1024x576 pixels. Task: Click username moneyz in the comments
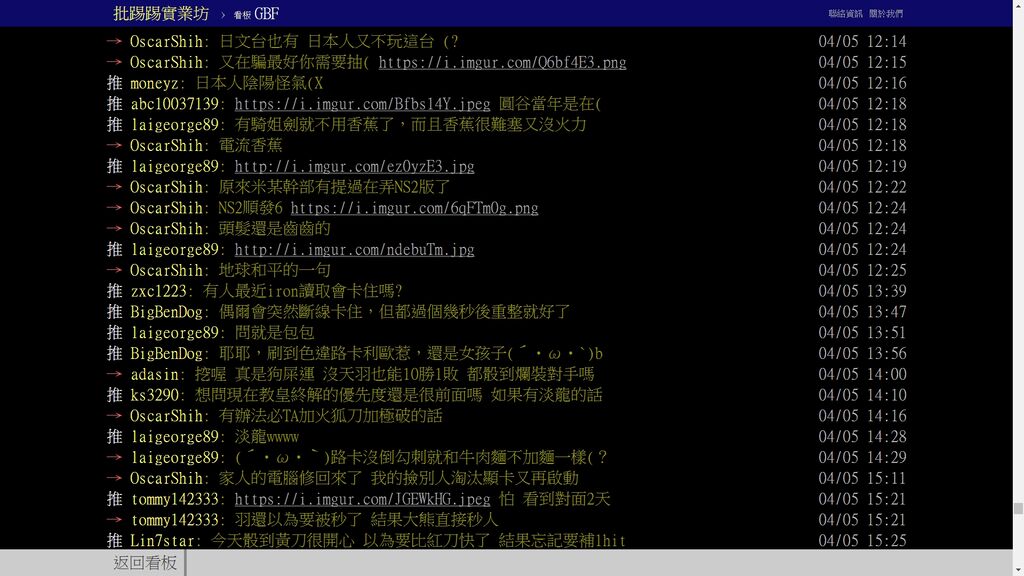click(x=156, y=83)
